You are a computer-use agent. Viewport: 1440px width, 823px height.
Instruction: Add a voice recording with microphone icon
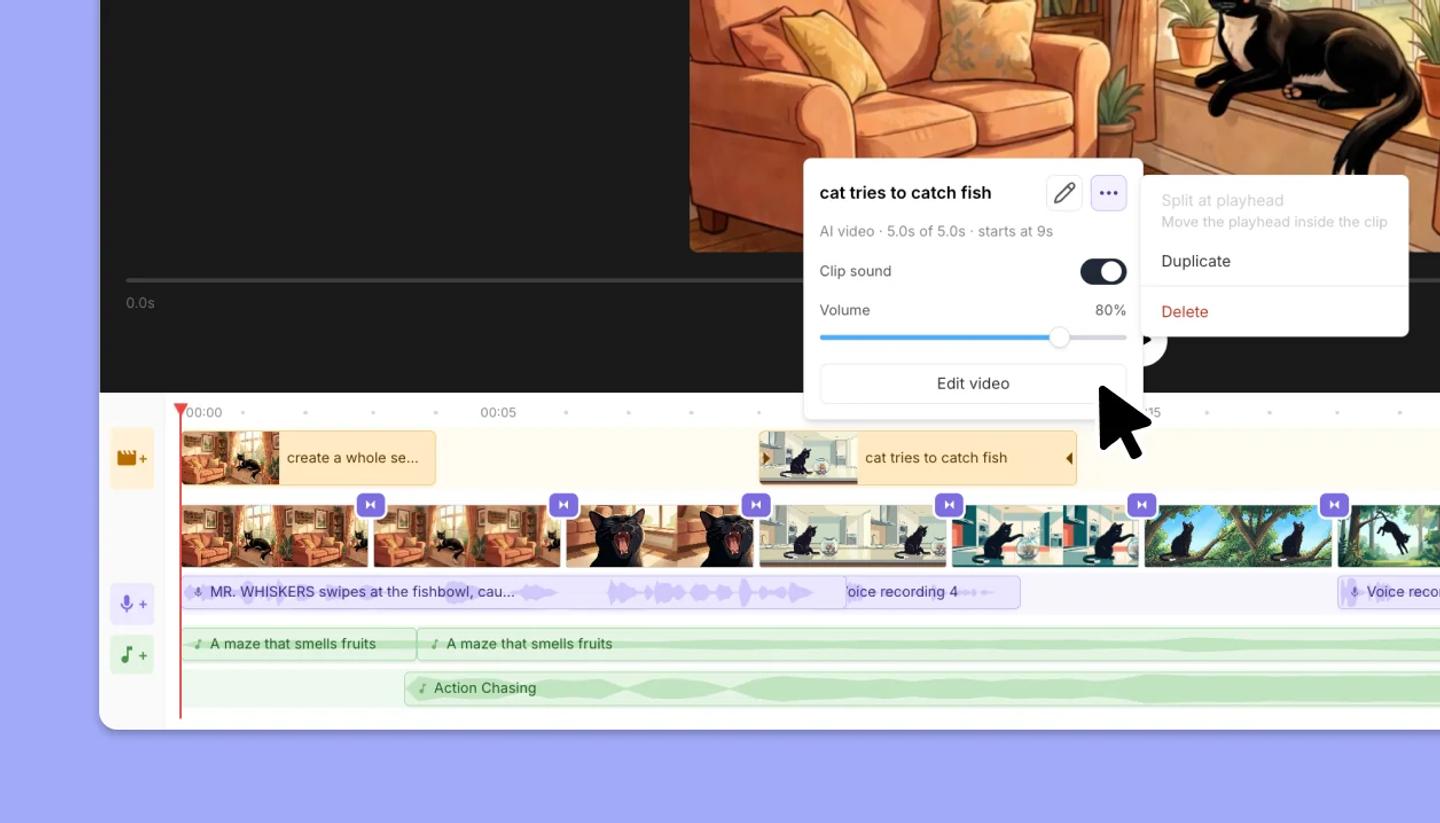(132, 604)
